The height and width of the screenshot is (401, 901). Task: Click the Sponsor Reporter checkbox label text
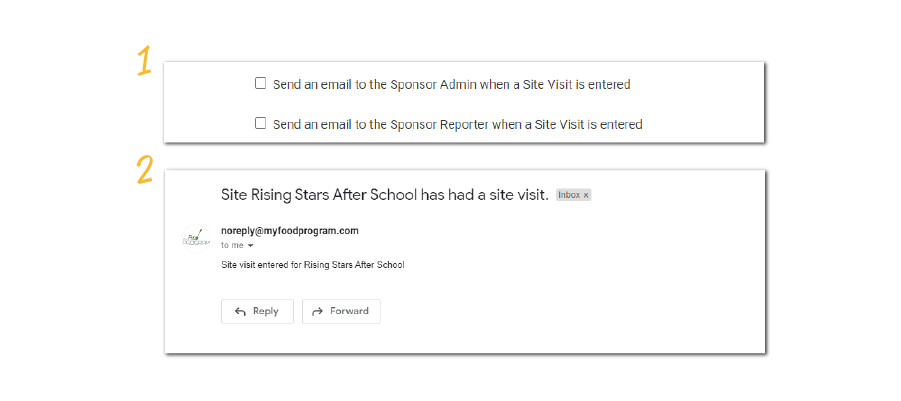[x=457, y=125]
